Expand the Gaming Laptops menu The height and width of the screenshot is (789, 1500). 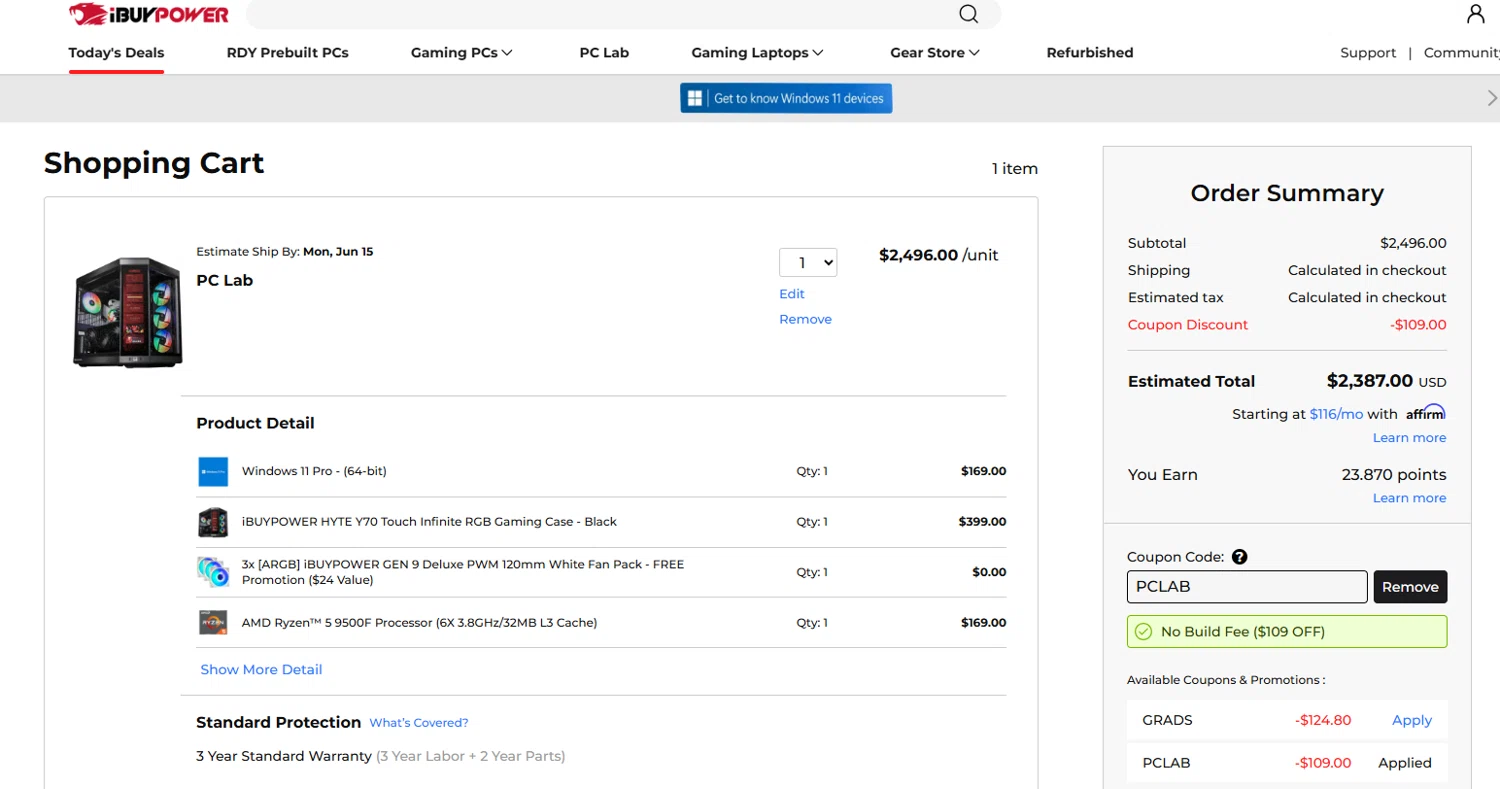(757, 53)
